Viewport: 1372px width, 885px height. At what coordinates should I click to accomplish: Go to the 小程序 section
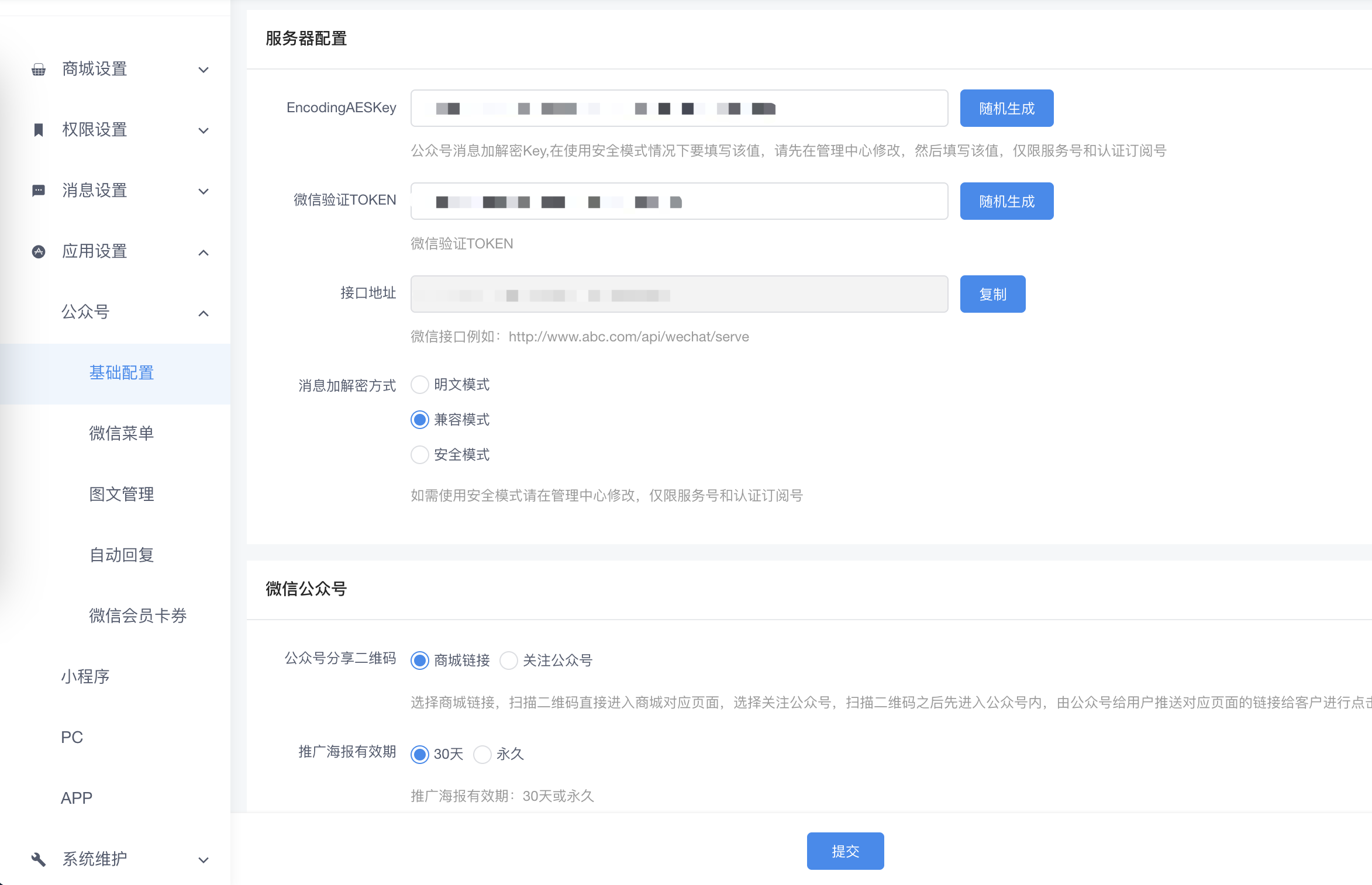85,676
